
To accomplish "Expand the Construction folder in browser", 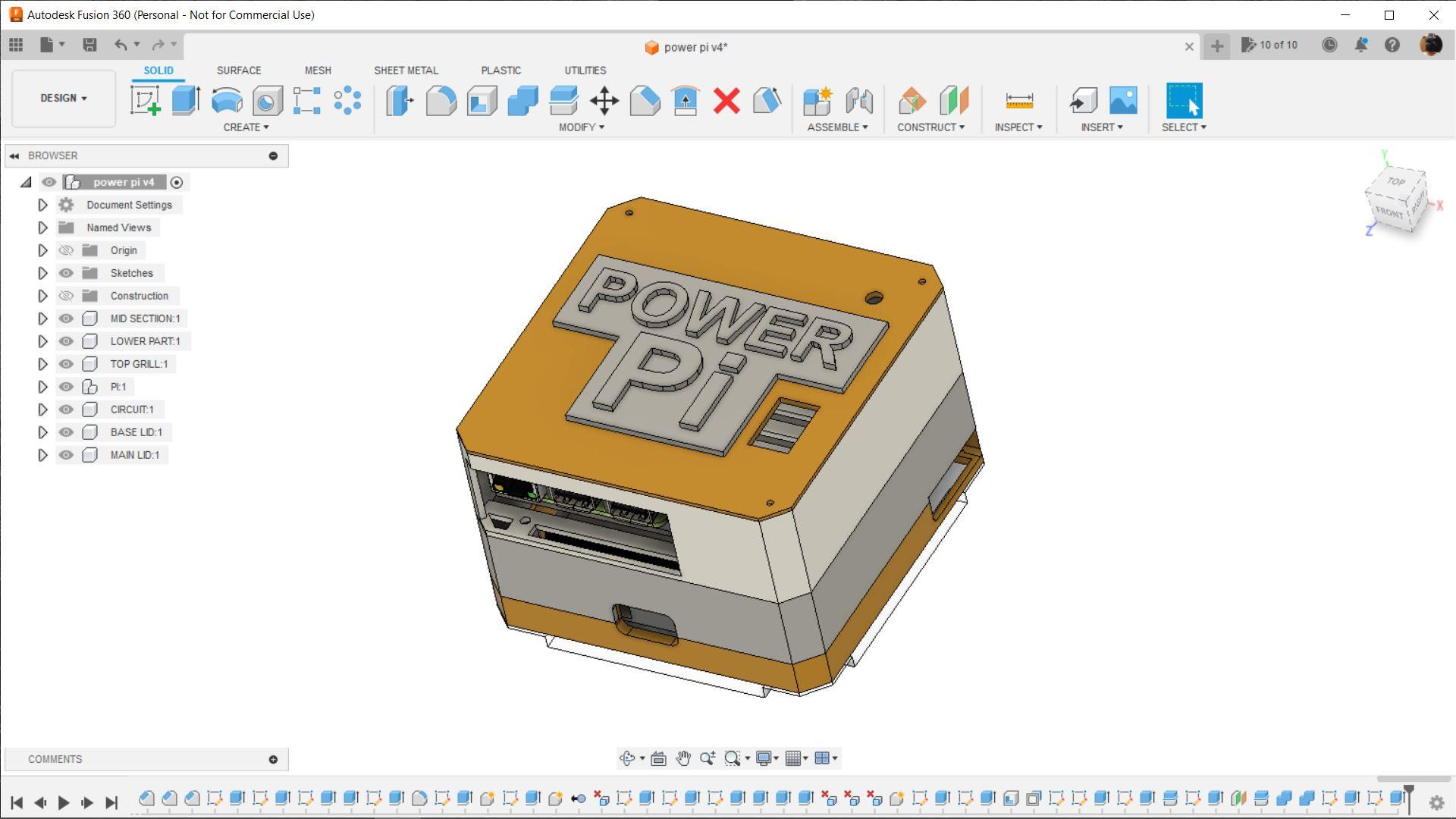I will point(42,295).
